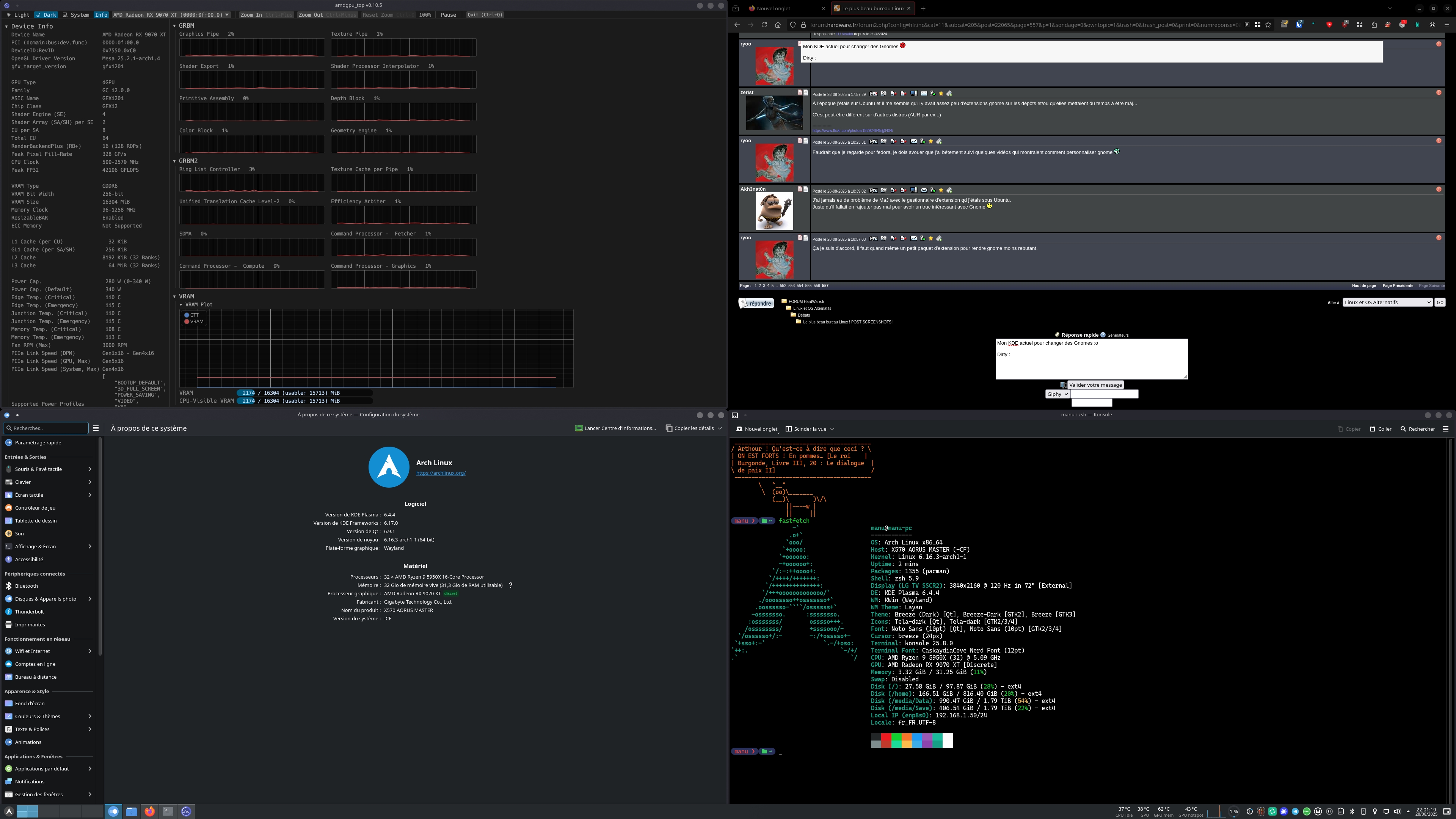The width and height of the screenshot is (1456, 819).
Task: Open the Konsole hamburger menu
Action: coord(1446,429)
